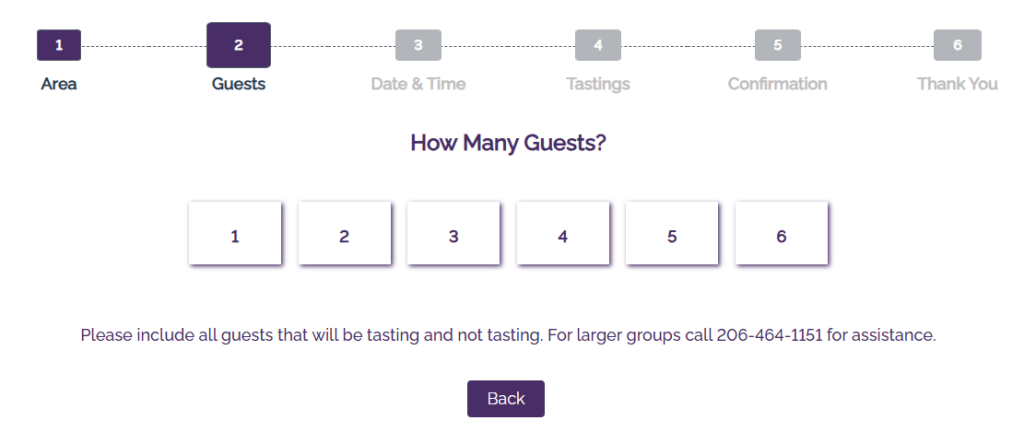This screenshot has width=1024, height=432.
Task: Click step 2 number square
Action: pyautogui.click(x=238, y=45)
